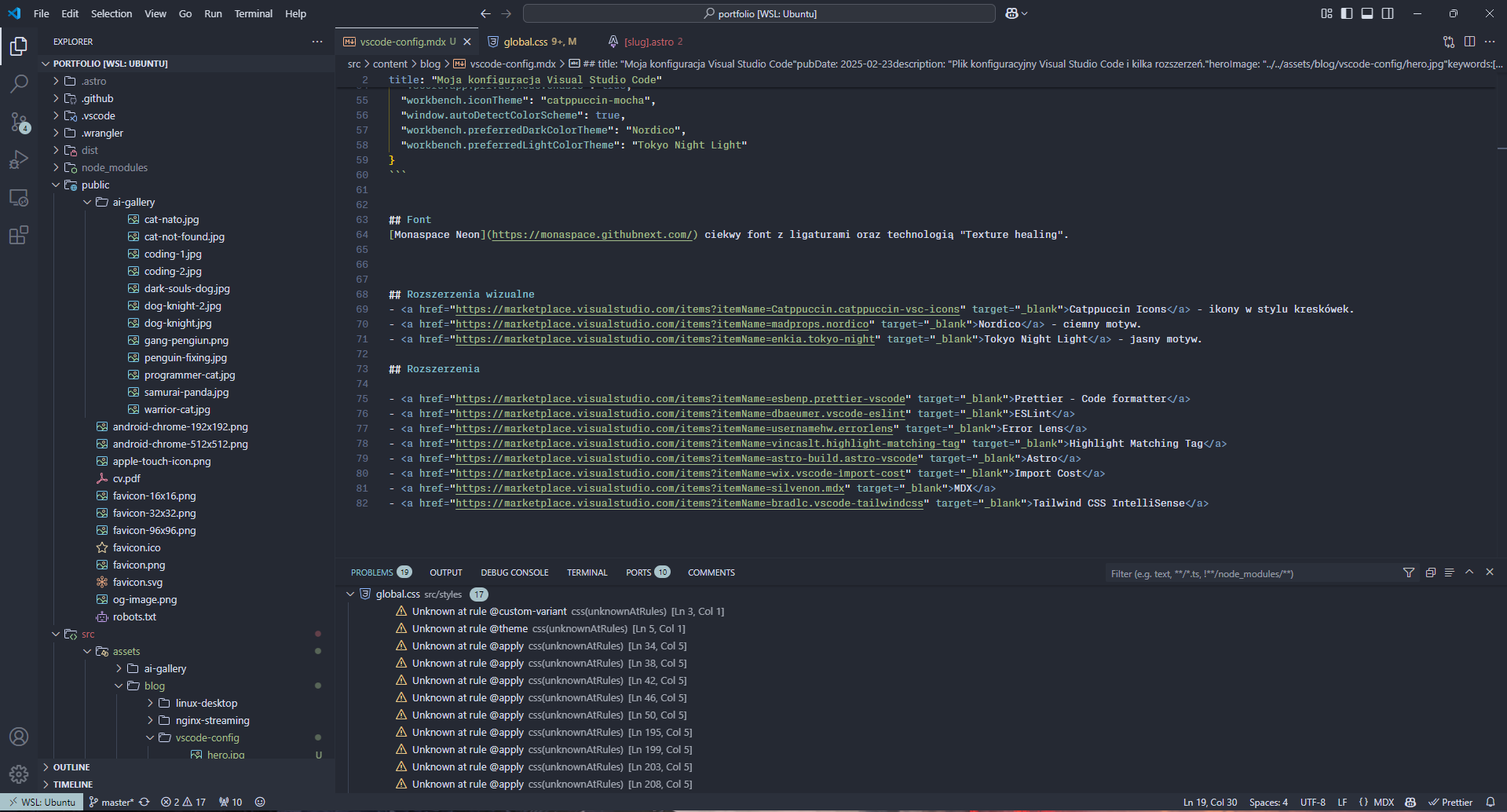This screenshot has height=812, width=1507.
Task: Open cat-nato.jpg in the file tree
Action: tap(171, 219)
